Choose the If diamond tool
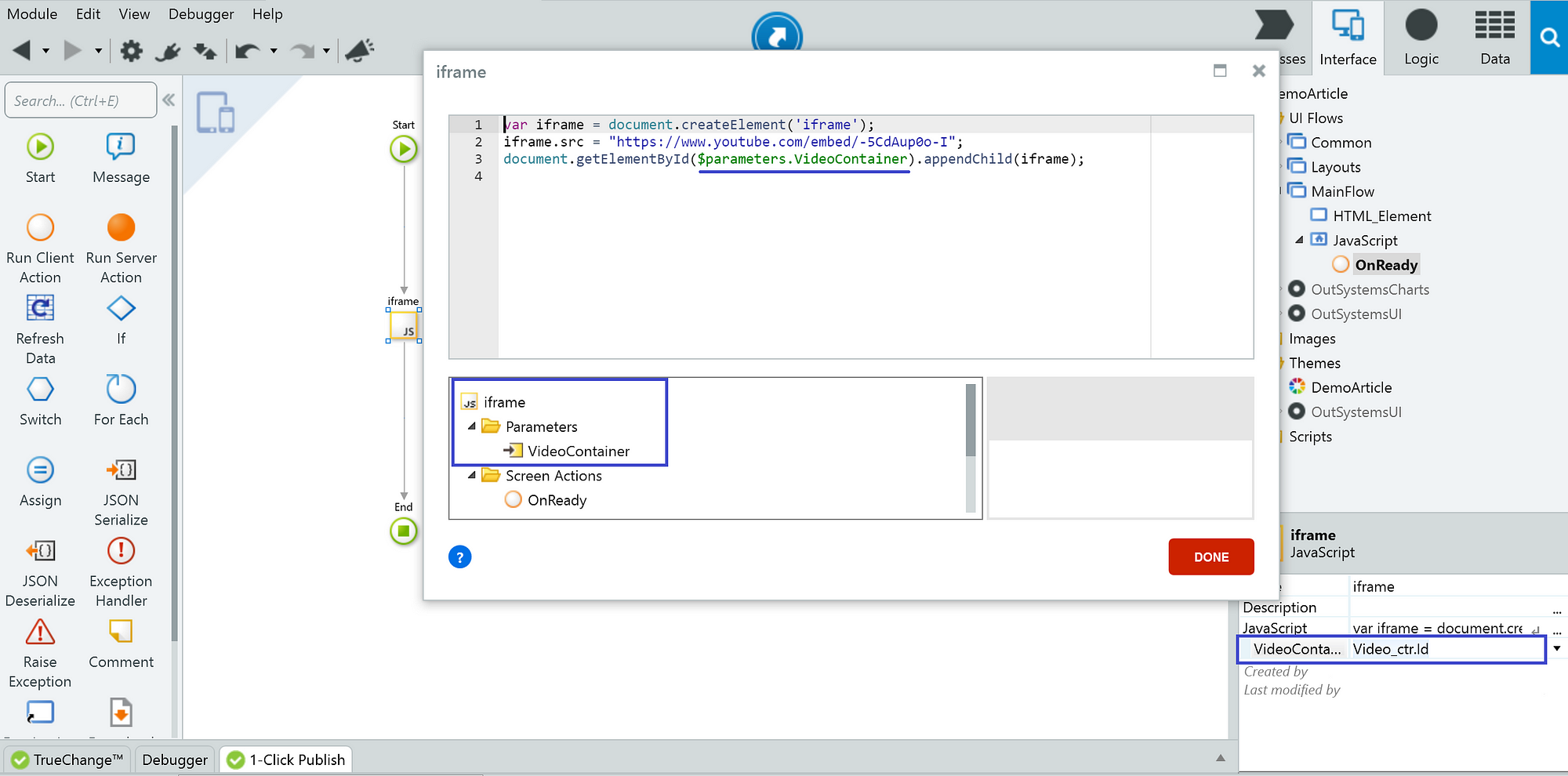Viewport: 1568px width, 776px height. coord(121,319)
